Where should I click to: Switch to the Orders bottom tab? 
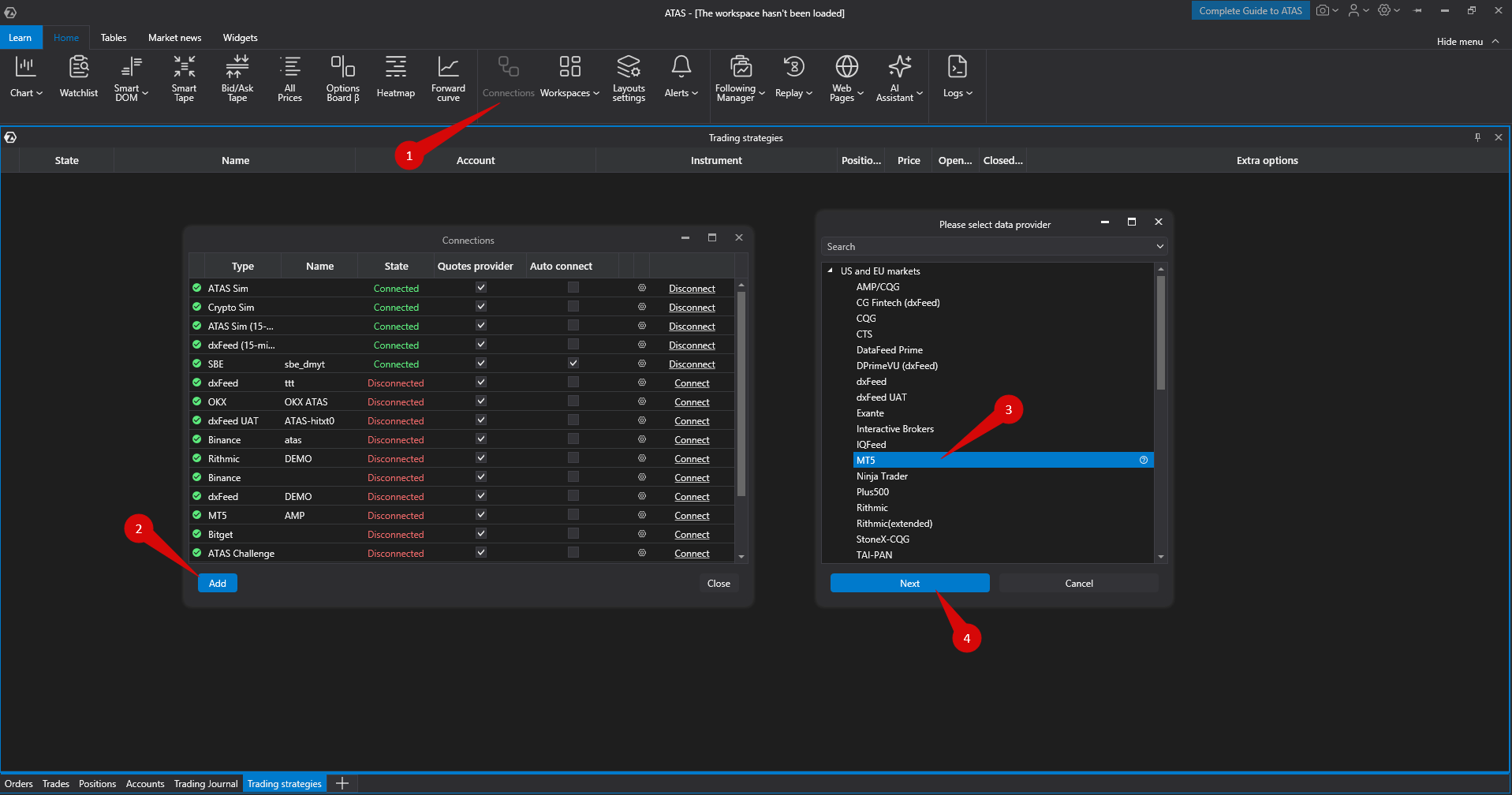coord(19,784)
